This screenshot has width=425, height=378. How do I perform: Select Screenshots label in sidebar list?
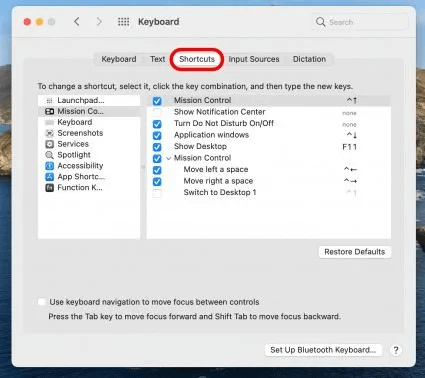(x=80, y=133)
